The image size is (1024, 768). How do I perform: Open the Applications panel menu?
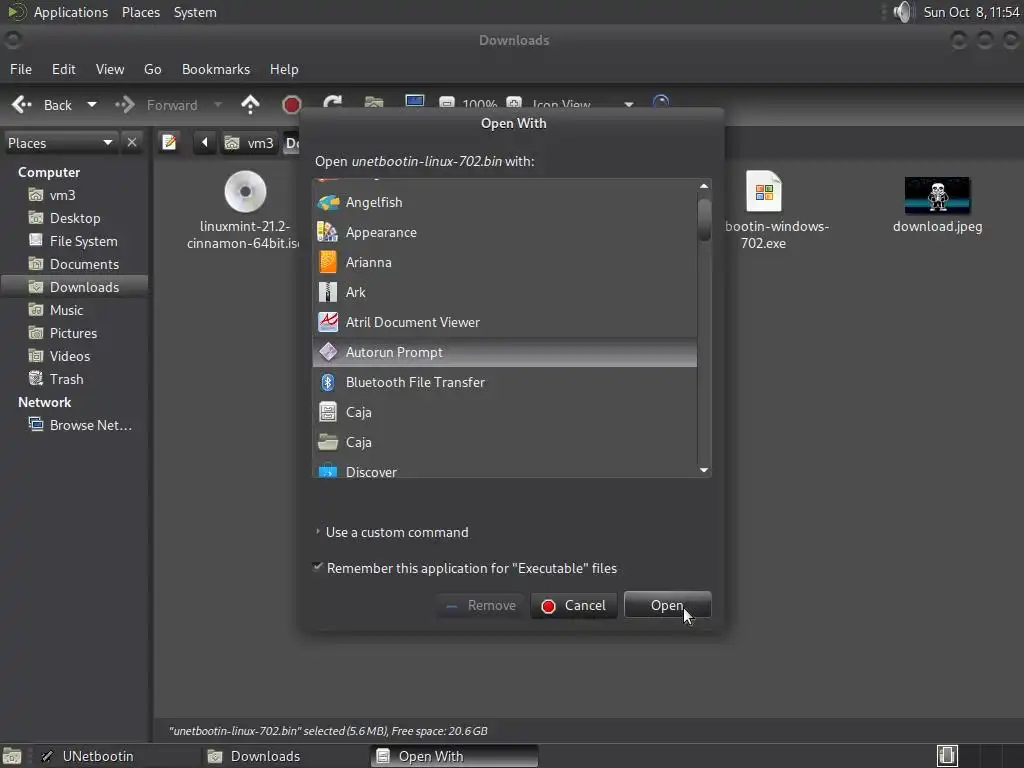pos(71,12)
